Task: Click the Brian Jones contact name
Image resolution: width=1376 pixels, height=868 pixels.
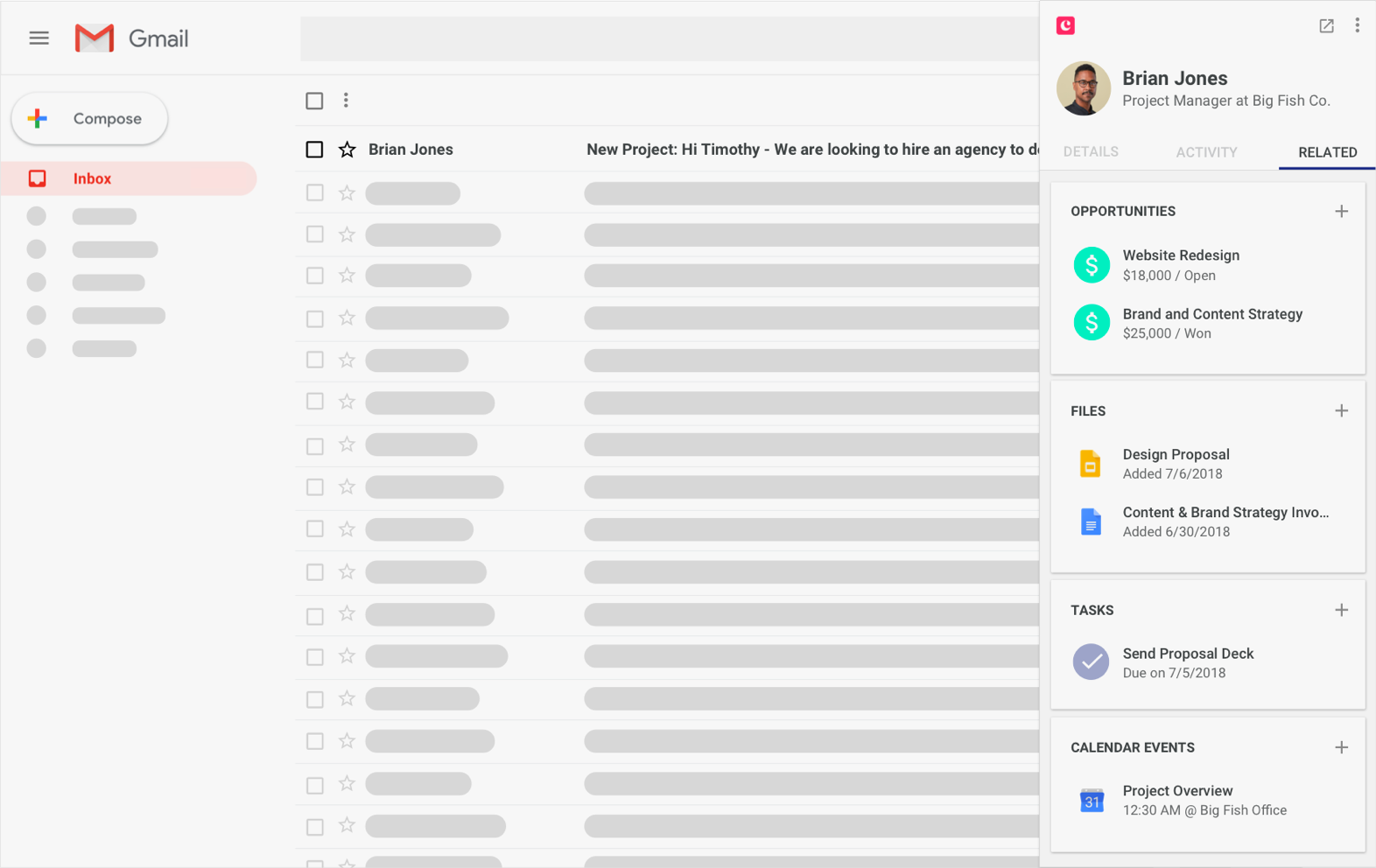Action: point(1175,78)
